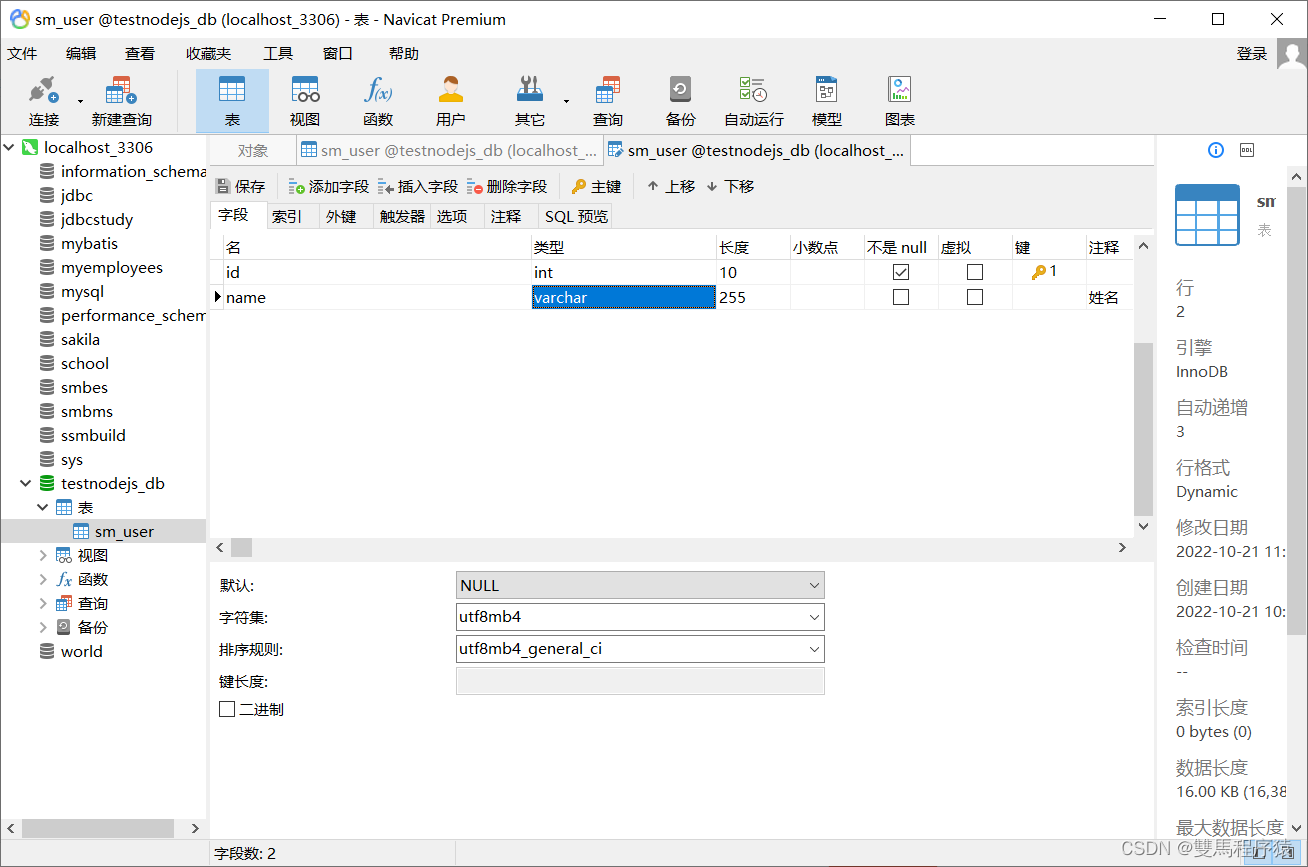Toggle 不是 null checkbox for name row
The width and height of the screenshot is (1308, 867).
click(901, 297)
